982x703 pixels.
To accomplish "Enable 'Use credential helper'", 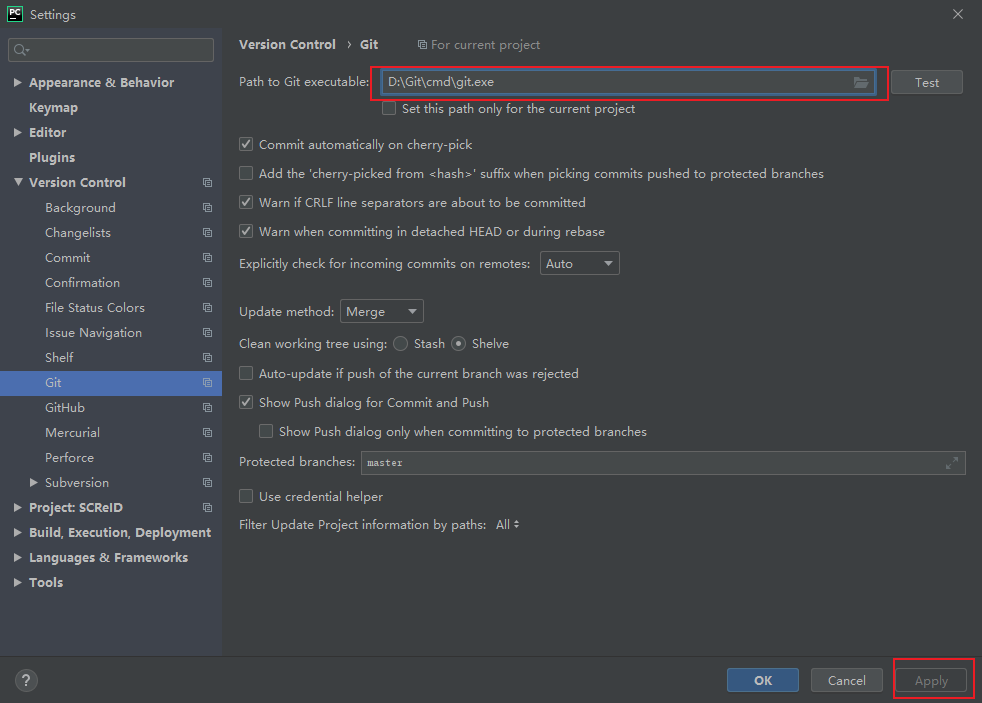I will 245,496.
